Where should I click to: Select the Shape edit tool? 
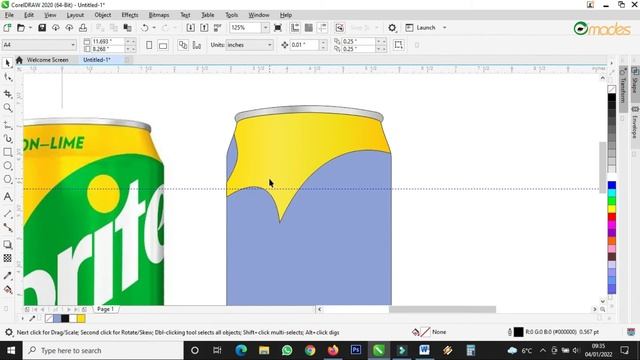(x=7, y=77)
